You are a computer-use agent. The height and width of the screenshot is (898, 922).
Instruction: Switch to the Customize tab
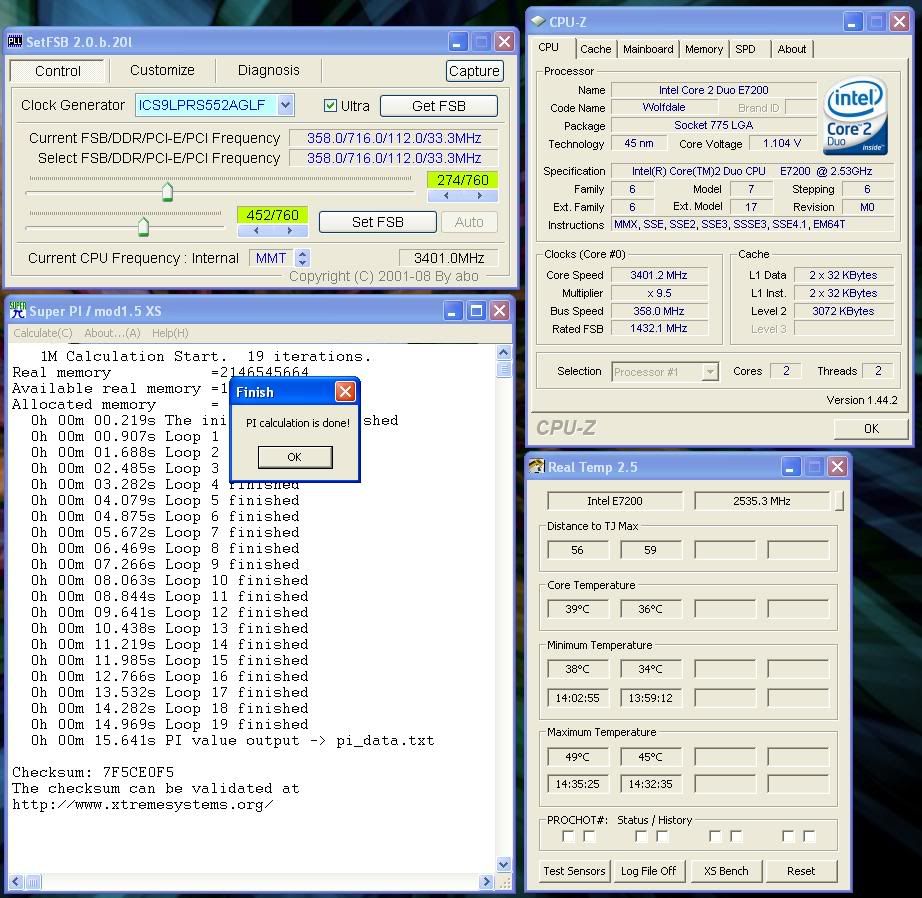[162, 70]
